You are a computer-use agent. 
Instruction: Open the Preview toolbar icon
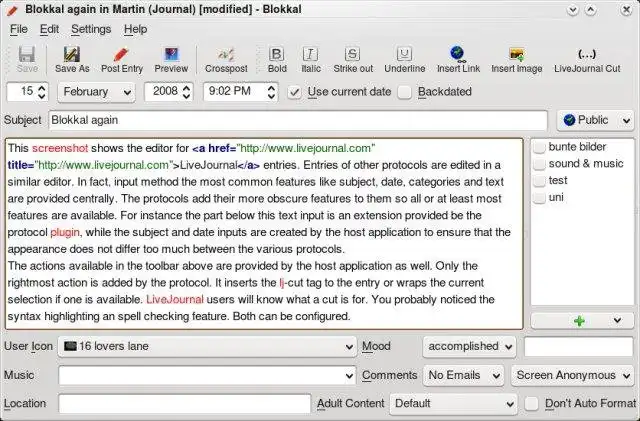(171, 60)
